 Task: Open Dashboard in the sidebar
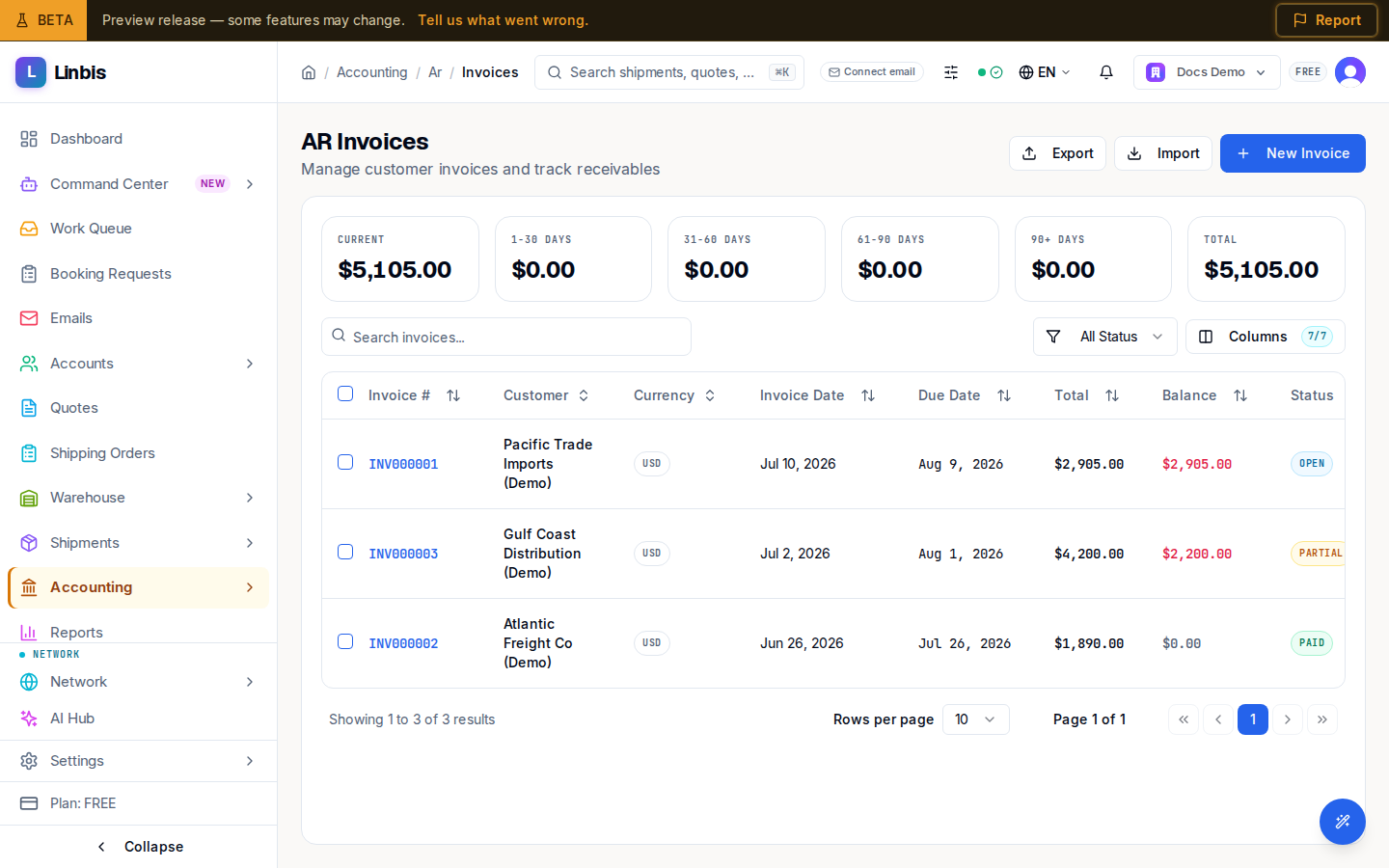(139, 139)
